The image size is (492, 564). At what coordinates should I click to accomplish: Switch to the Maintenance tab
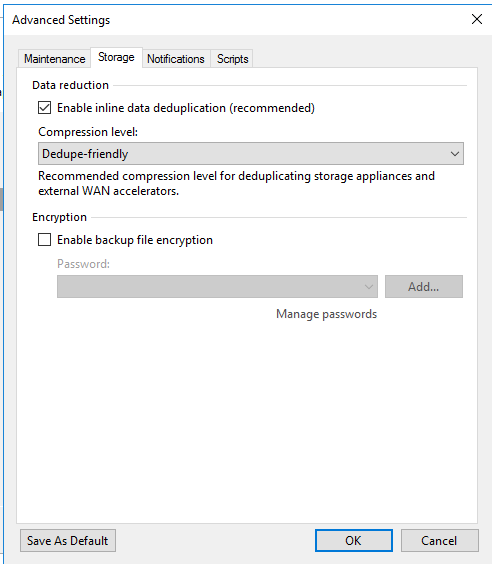pos(54,59)
